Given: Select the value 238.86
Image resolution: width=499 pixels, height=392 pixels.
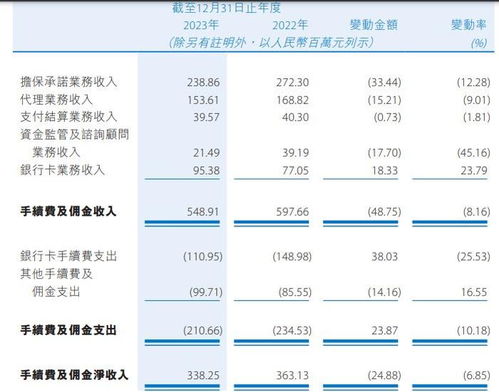Looking at the screenshot, I should (x=203, y=82).
